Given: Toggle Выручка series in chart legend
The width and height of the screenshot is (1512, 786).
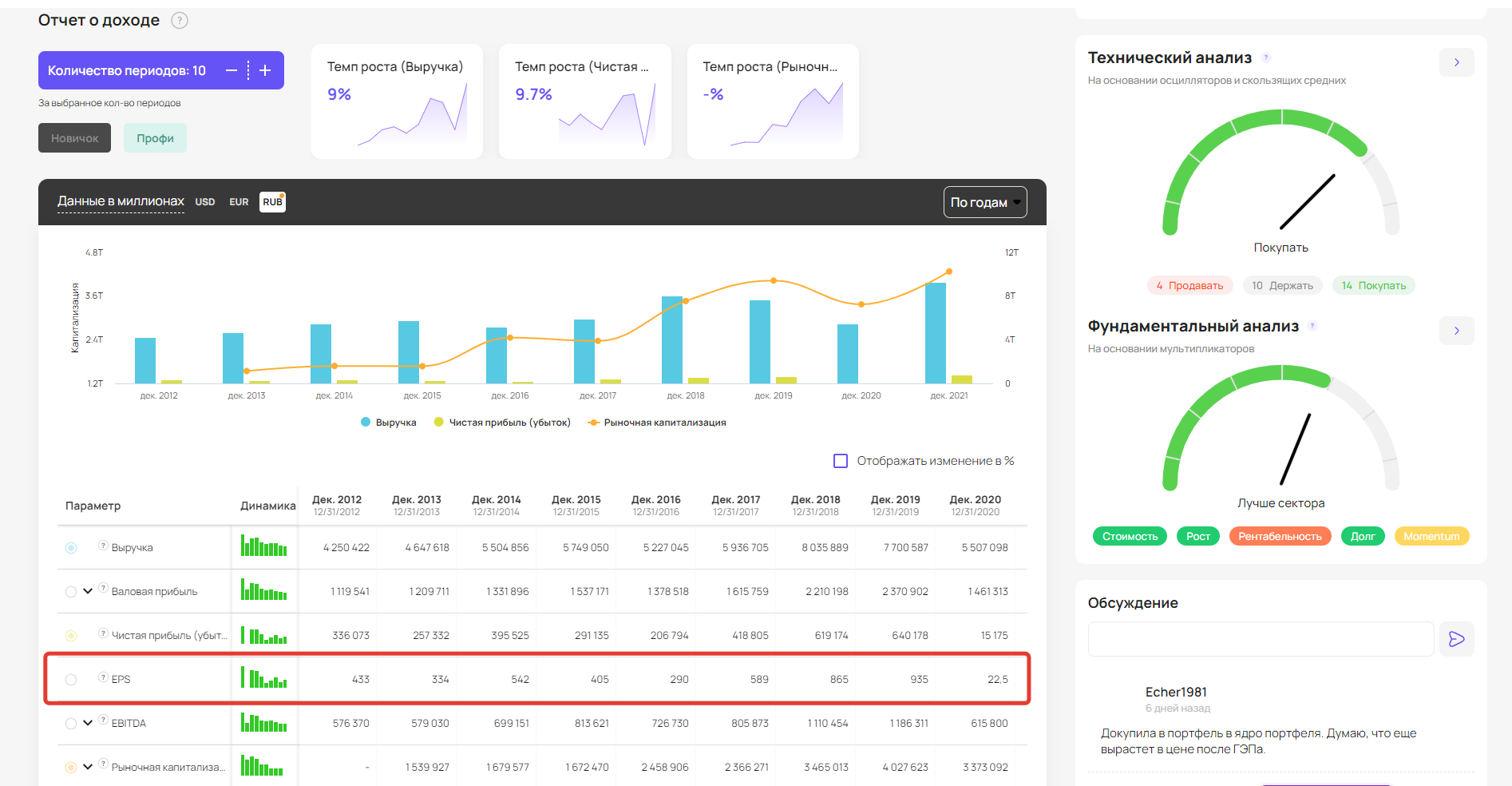Looking at the screenshot, I should [389, 423].
